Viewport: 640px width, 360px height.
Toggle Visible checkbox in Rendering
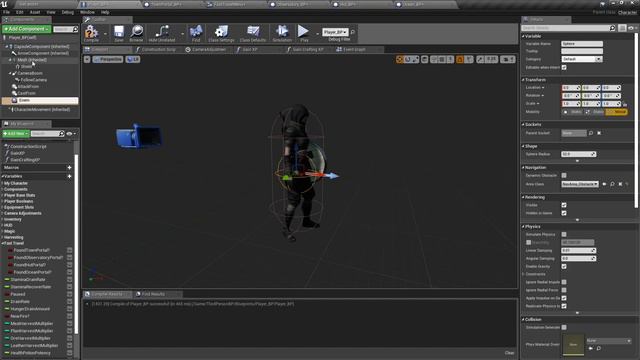pos(564,205)
